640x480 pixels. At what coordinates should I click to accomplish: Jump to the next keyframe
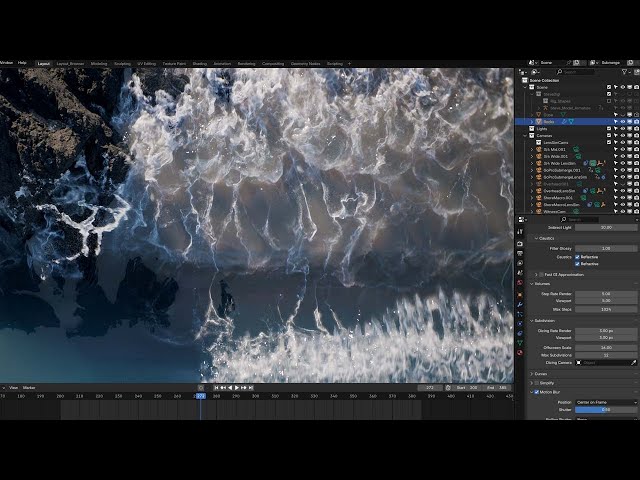pyautogui.click(x=244, y=387)
